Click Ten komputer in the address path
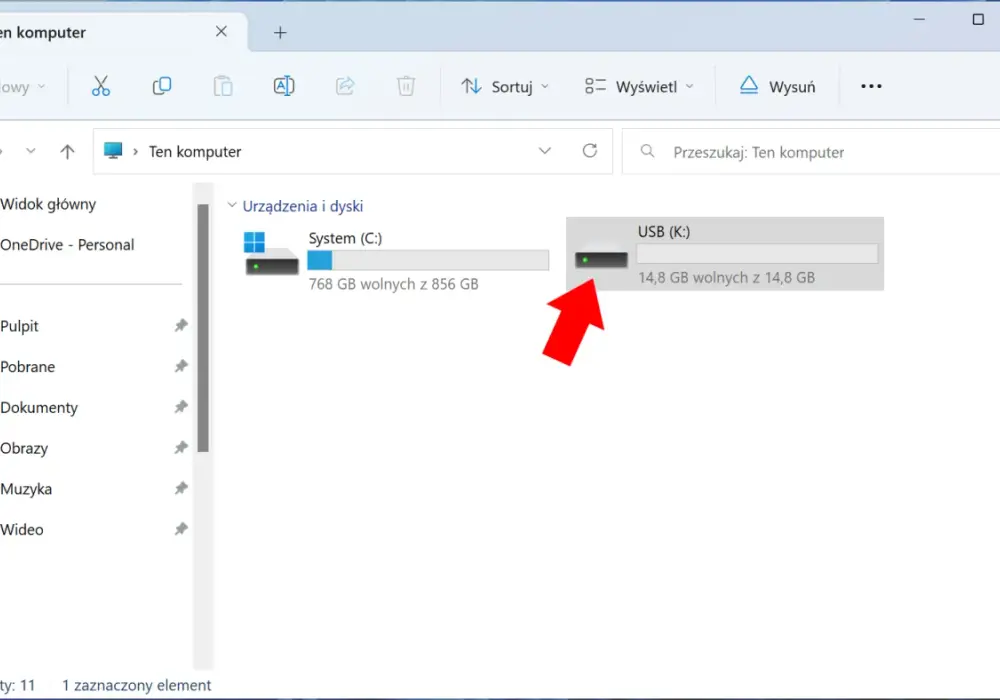This screenshot has width=1000, height=700. [195, 152]
